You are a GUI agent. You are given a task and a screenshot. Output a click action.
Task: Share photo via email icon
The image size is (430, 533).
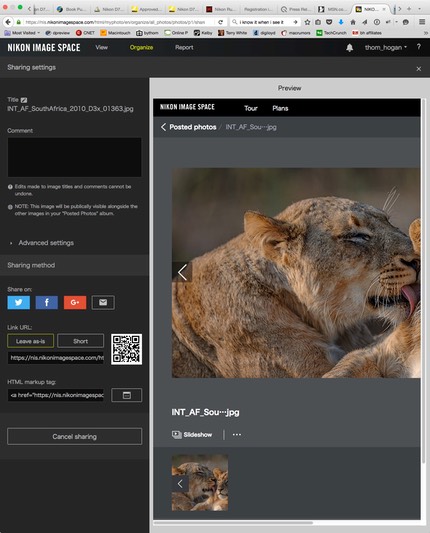[x=103, y=302]
